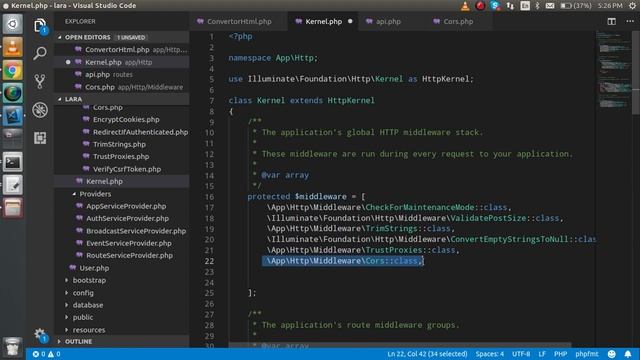Open Visual Studio Code dock icon
640x360 pixels.
tap(13, 116)
